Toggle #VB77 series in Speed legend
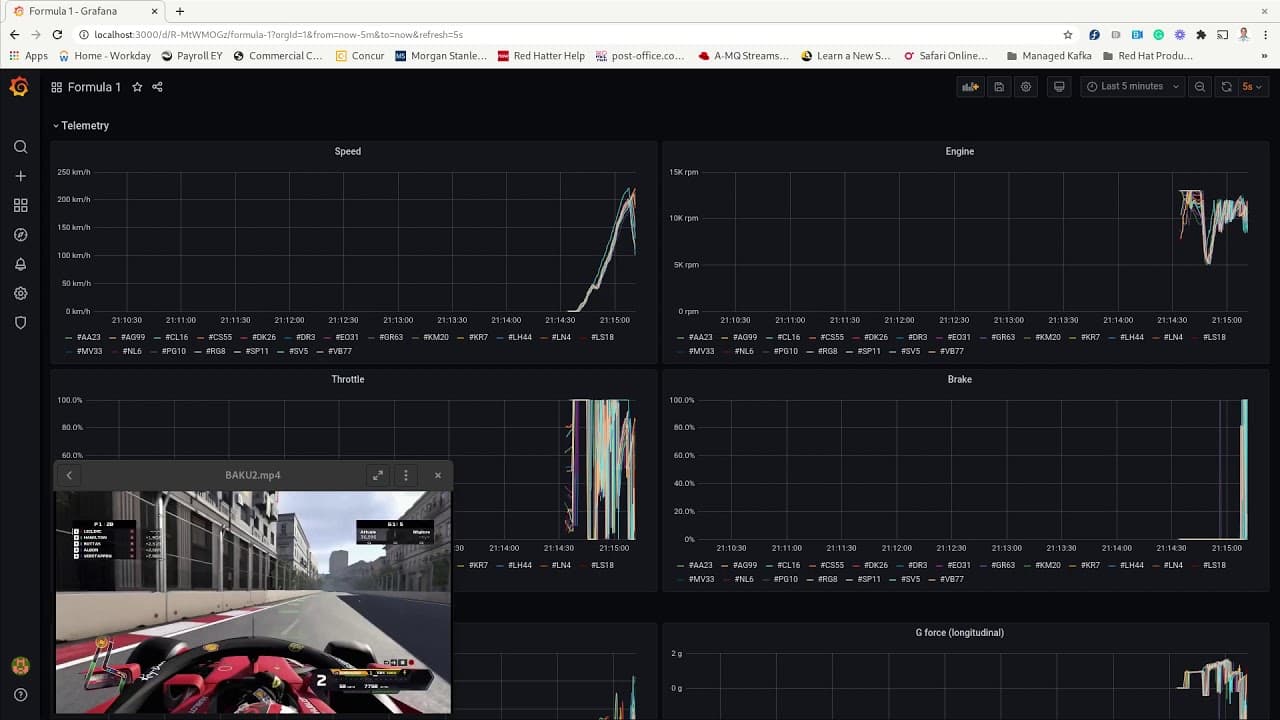 pos(340,352)
